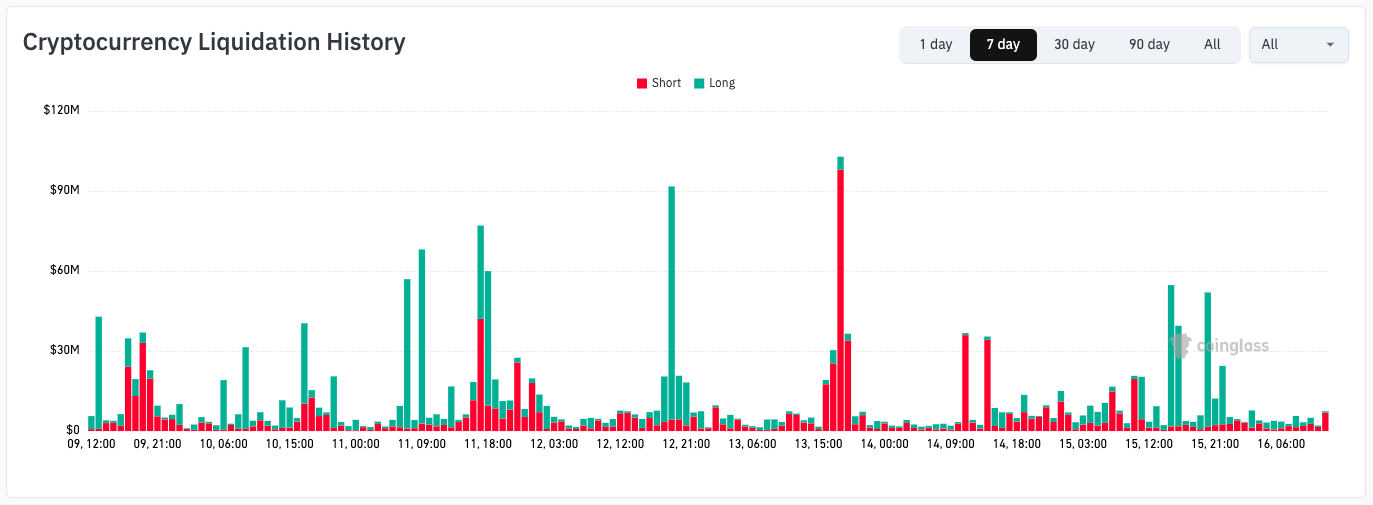Select the All time range button
This screenshot has height=505, width=1373.
pos(1212,45)
